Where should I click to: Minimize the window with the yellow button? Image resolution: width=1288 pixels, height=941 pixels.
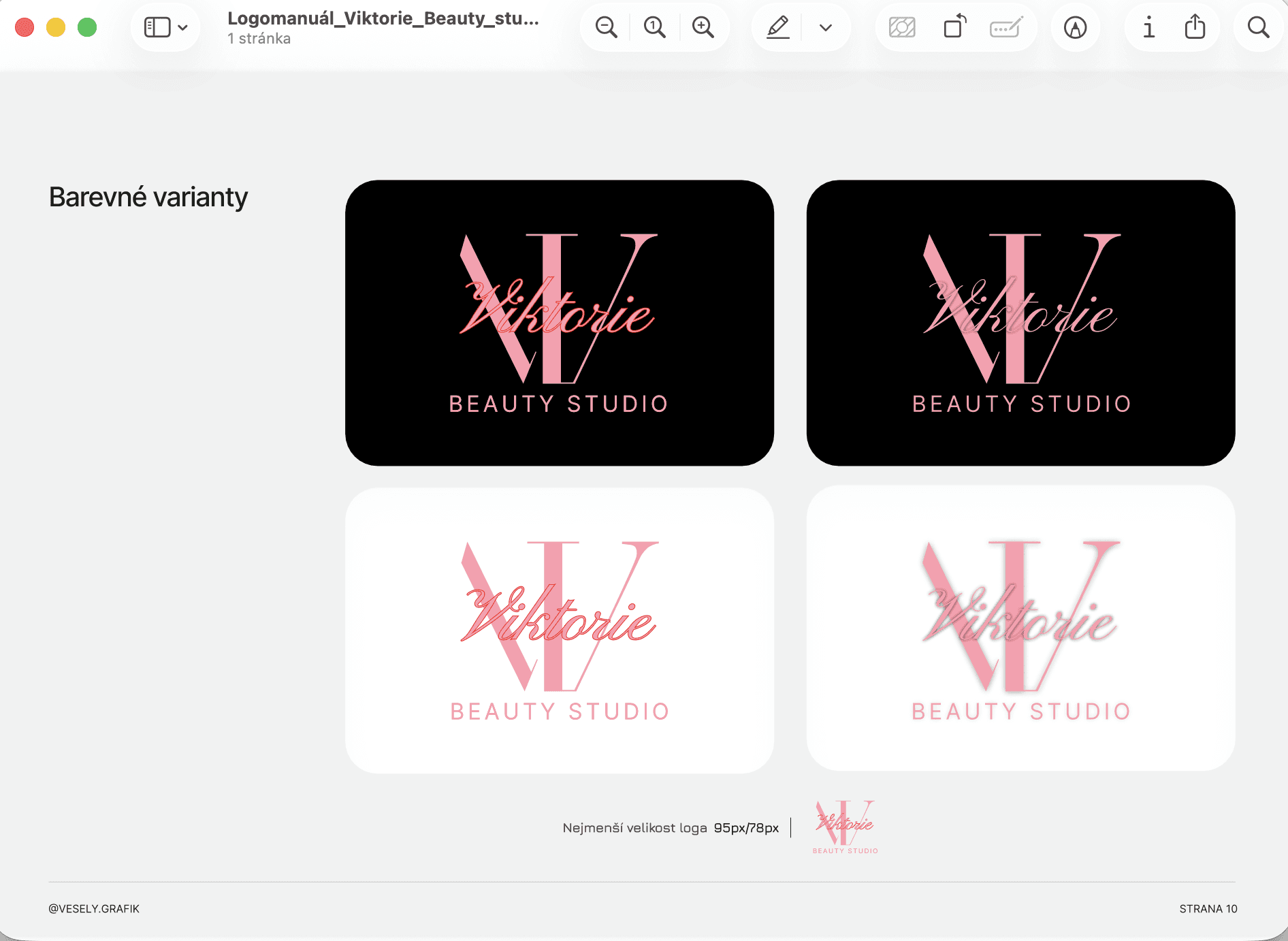pyautogui.click(x=56, y=27)
